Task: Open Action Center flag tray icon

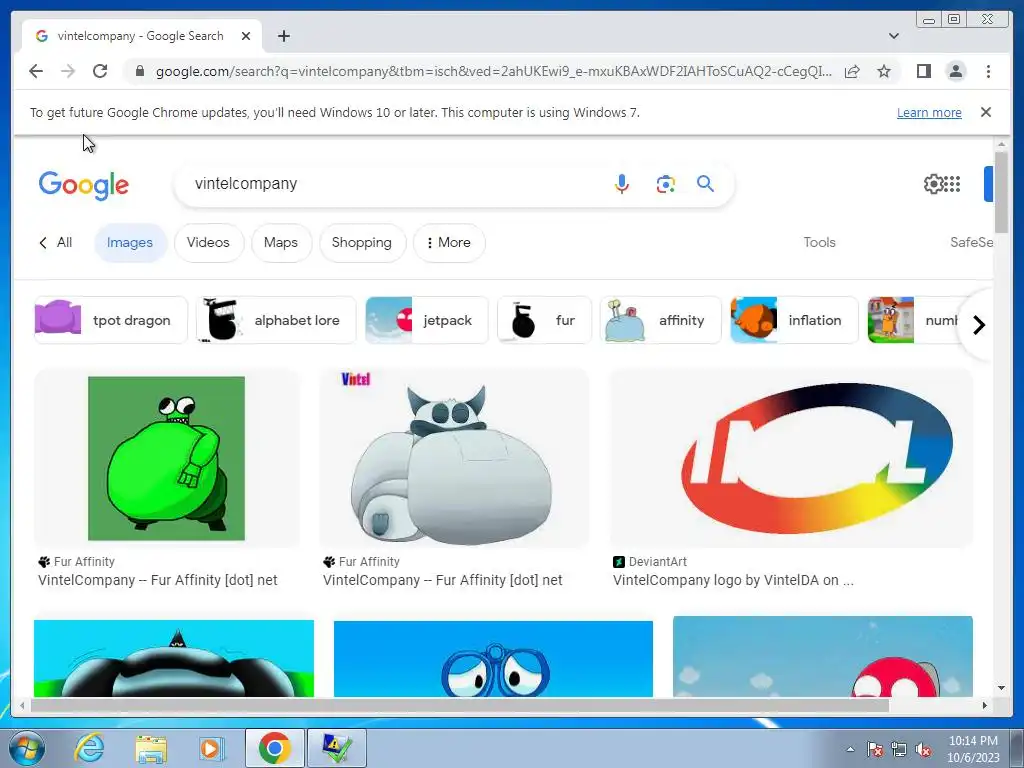Action: [x=875, y=750]
